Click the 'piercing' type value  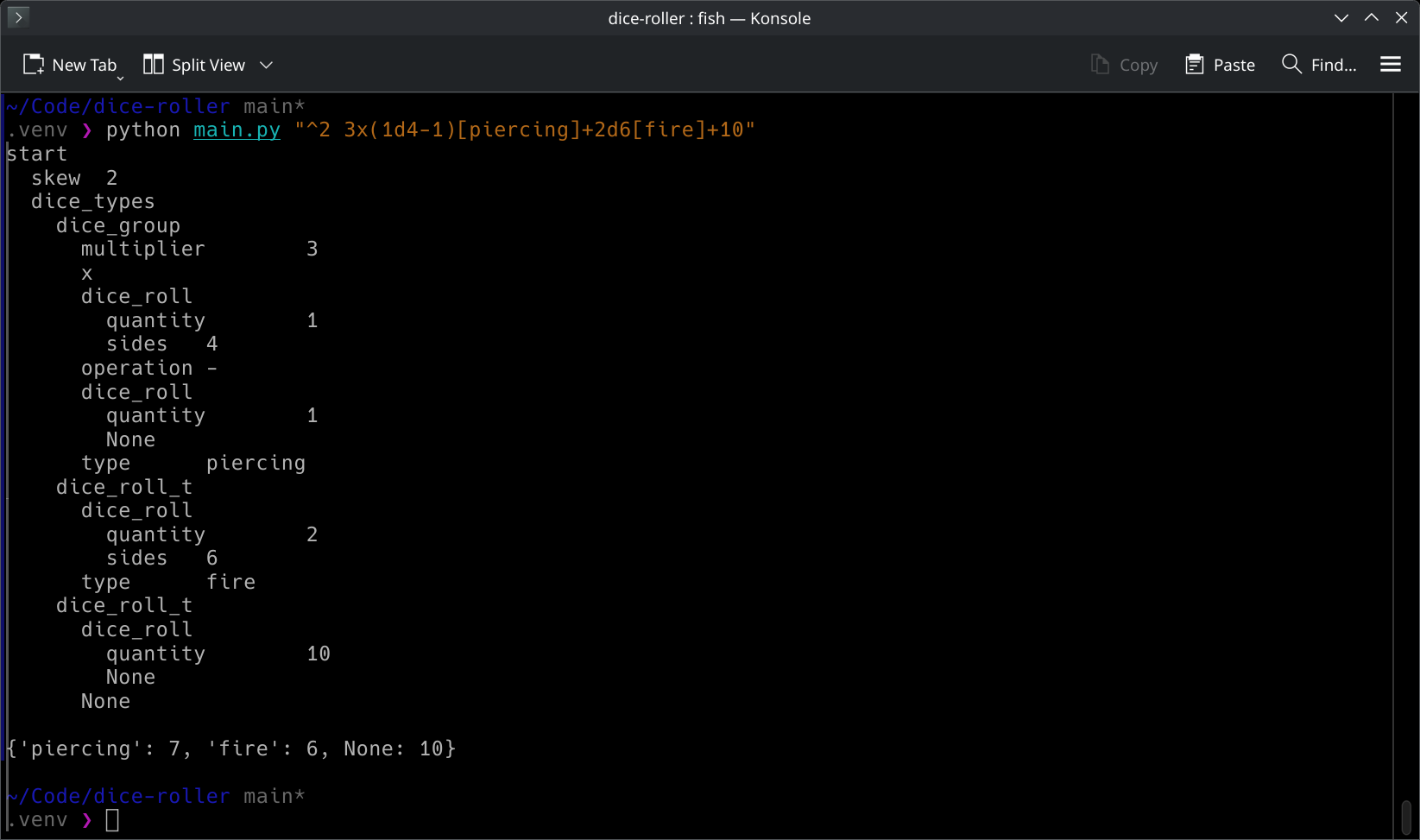point(256,464)
